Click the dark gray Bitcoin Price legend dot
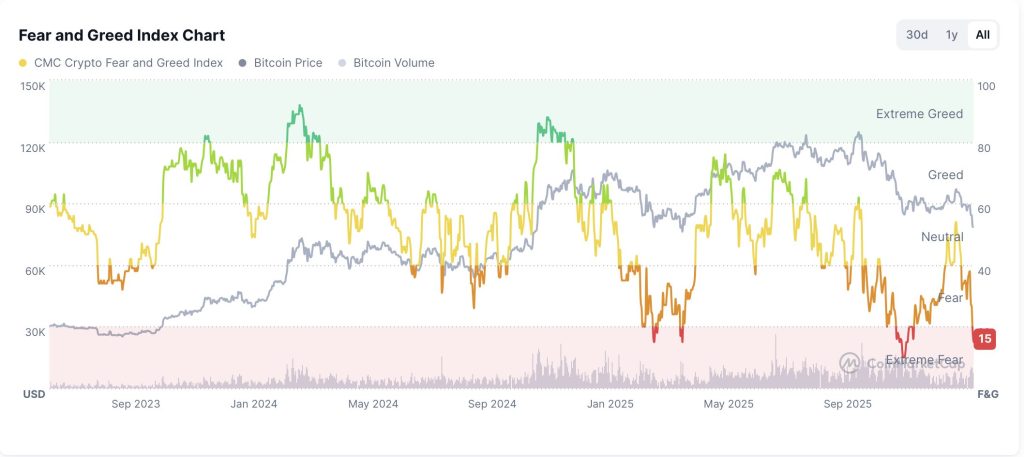Viewport: 1024px width, 457px height. [242, 63]
